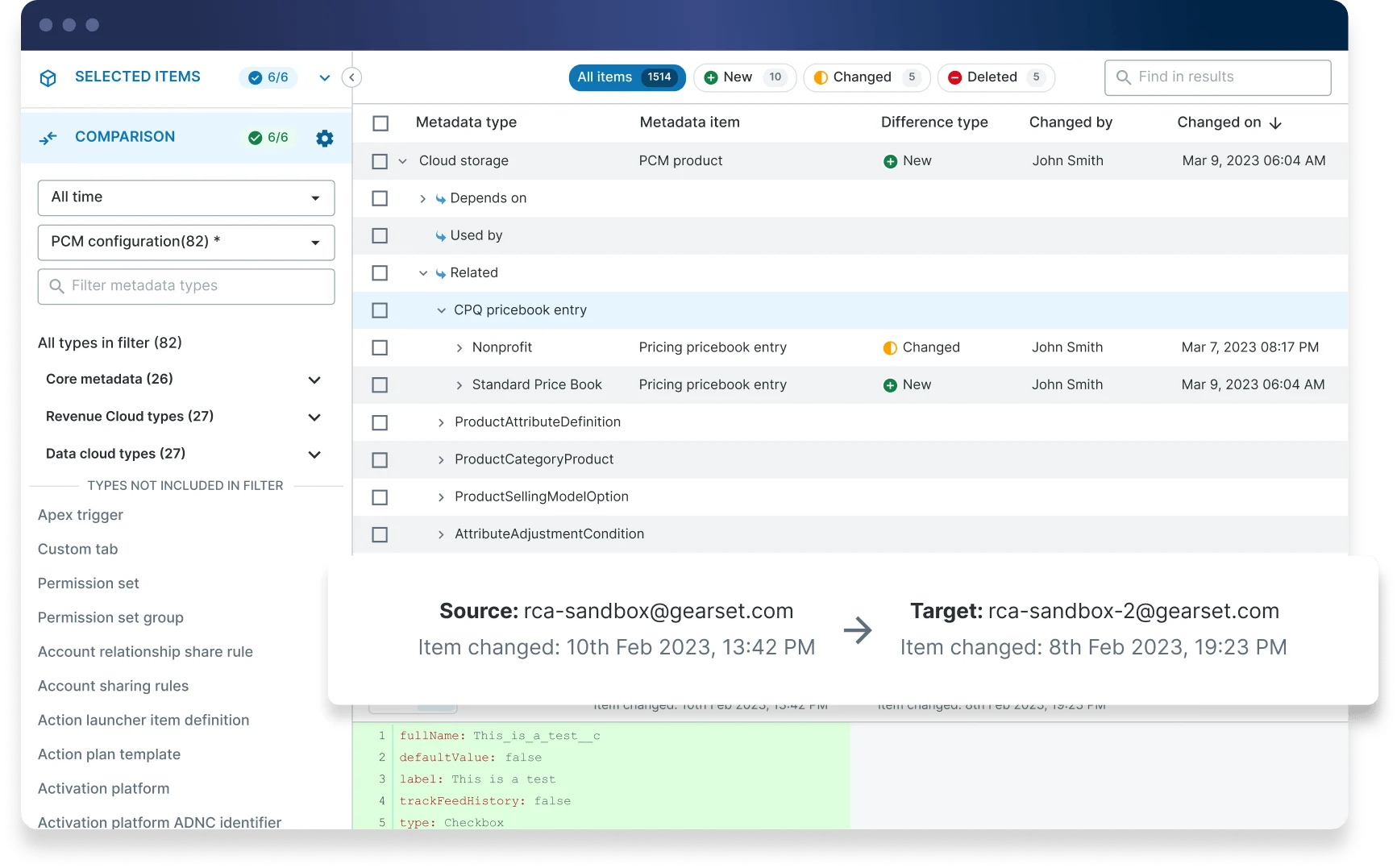
Task: Select the Nonprofit row checkbox
Action: click(380, 348)
